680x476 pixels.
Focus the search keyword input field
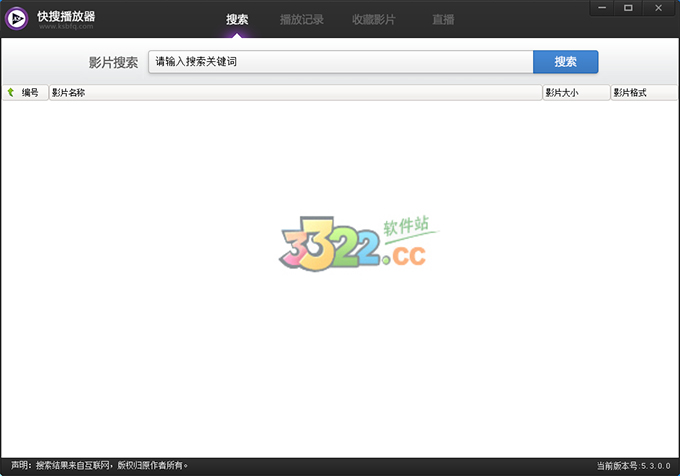click(x=340, y=62)
